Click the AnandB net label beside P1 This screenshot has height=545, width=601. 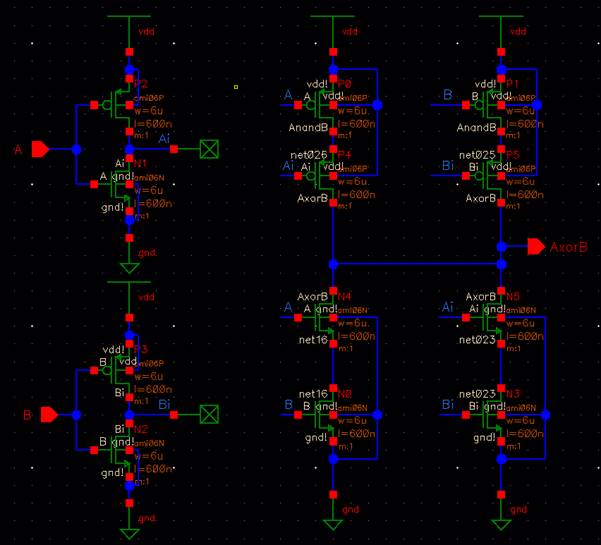476,128
